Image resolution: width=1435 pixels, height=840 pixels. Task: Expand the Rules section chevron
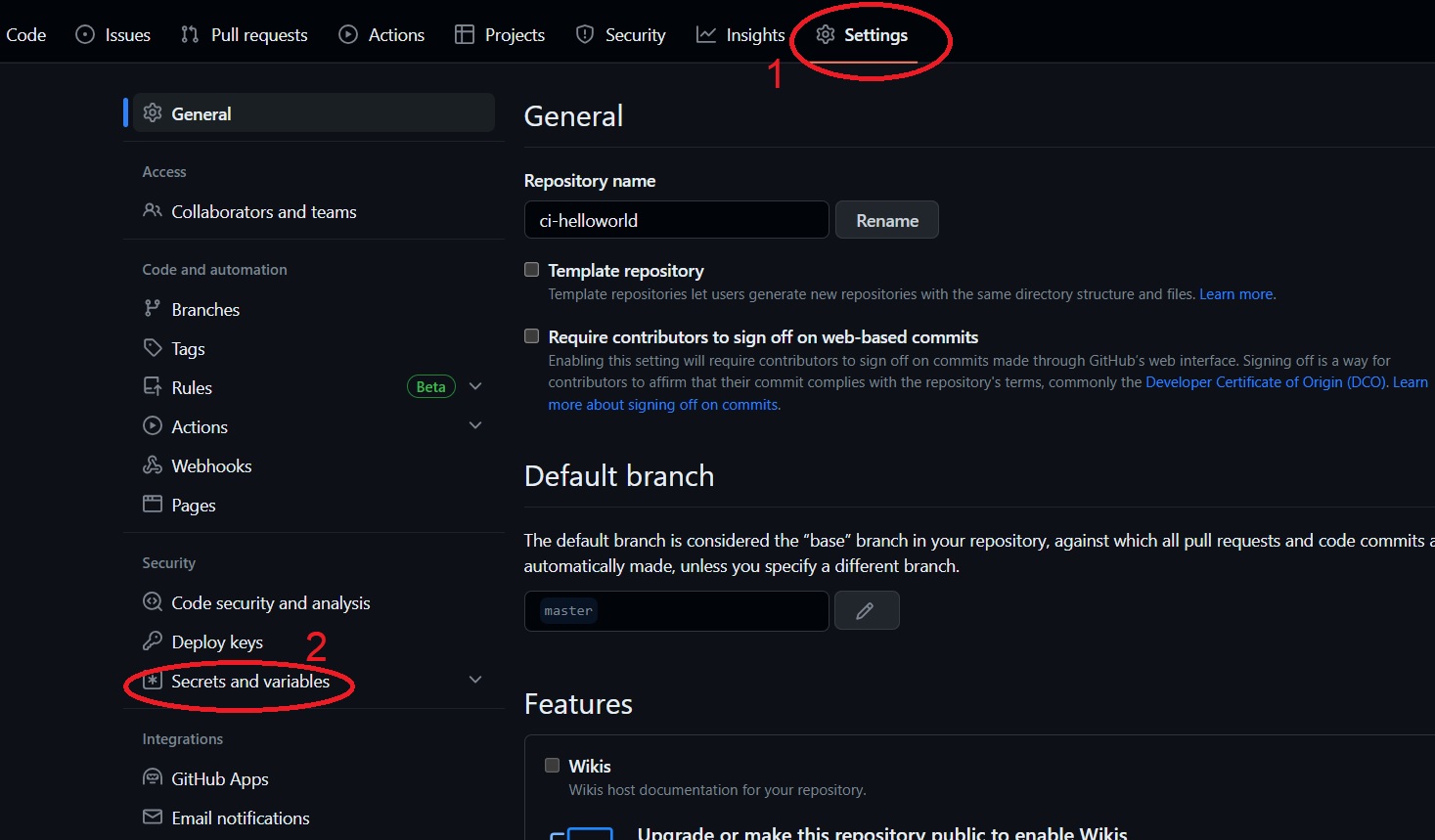tap(475, 387)
